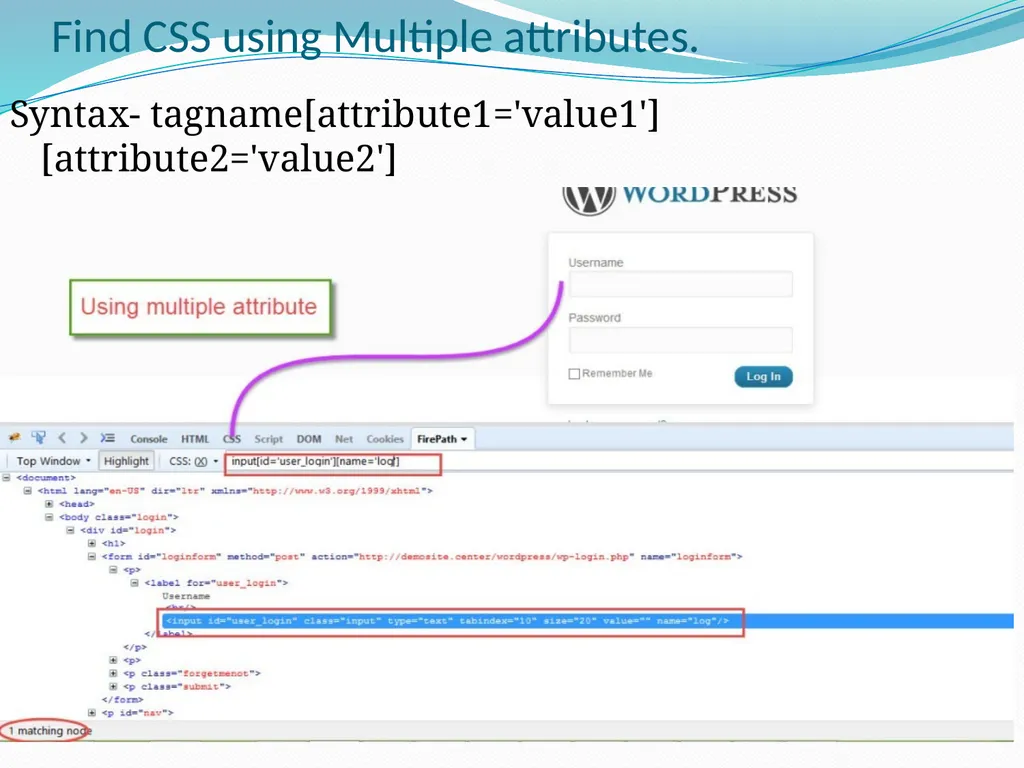
Task: Collapse the body class login node
Action: tap(49, 517)
